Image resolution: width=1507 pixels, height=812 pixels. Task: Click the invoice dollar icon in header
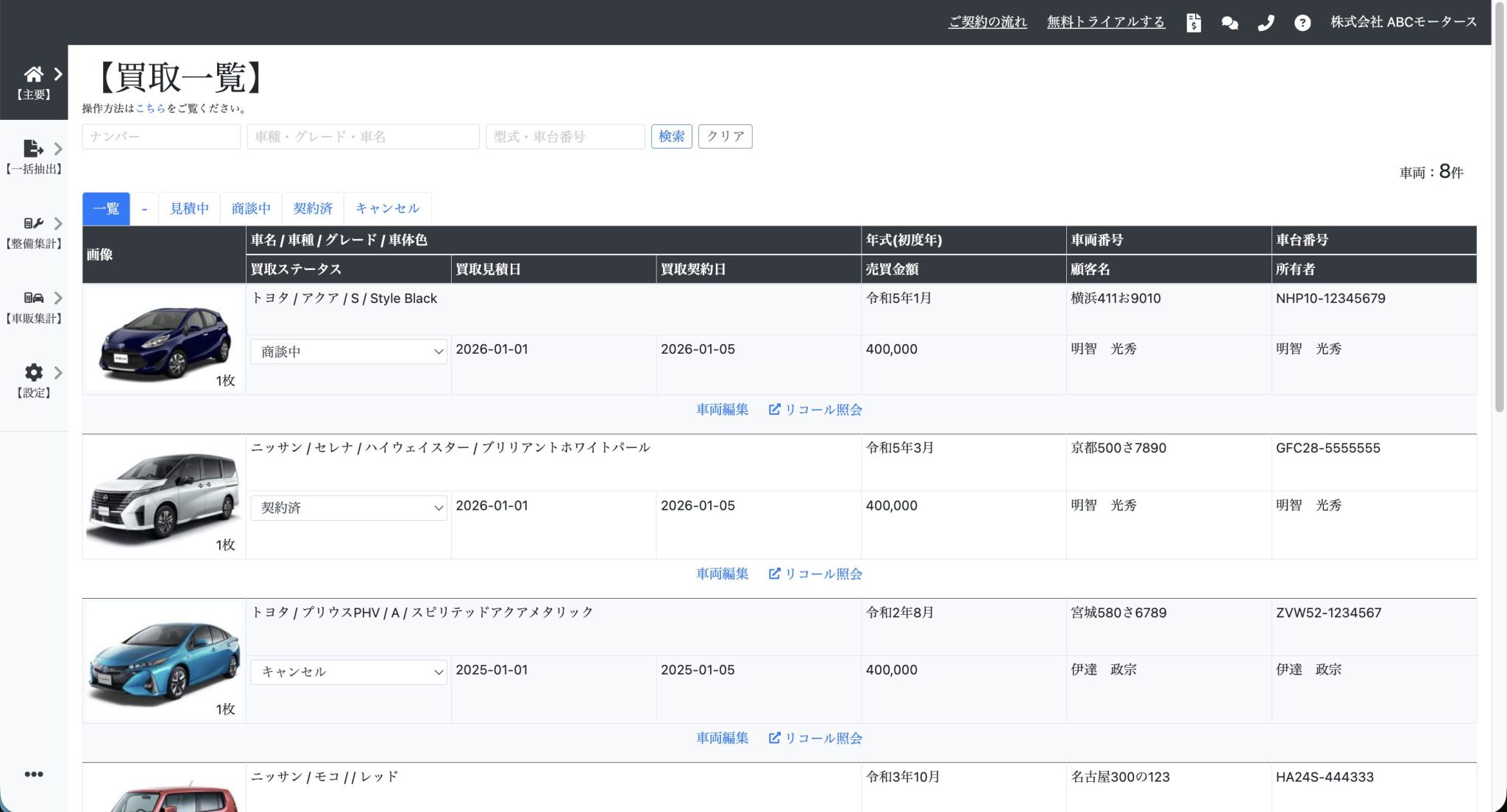click(1194, 23)
